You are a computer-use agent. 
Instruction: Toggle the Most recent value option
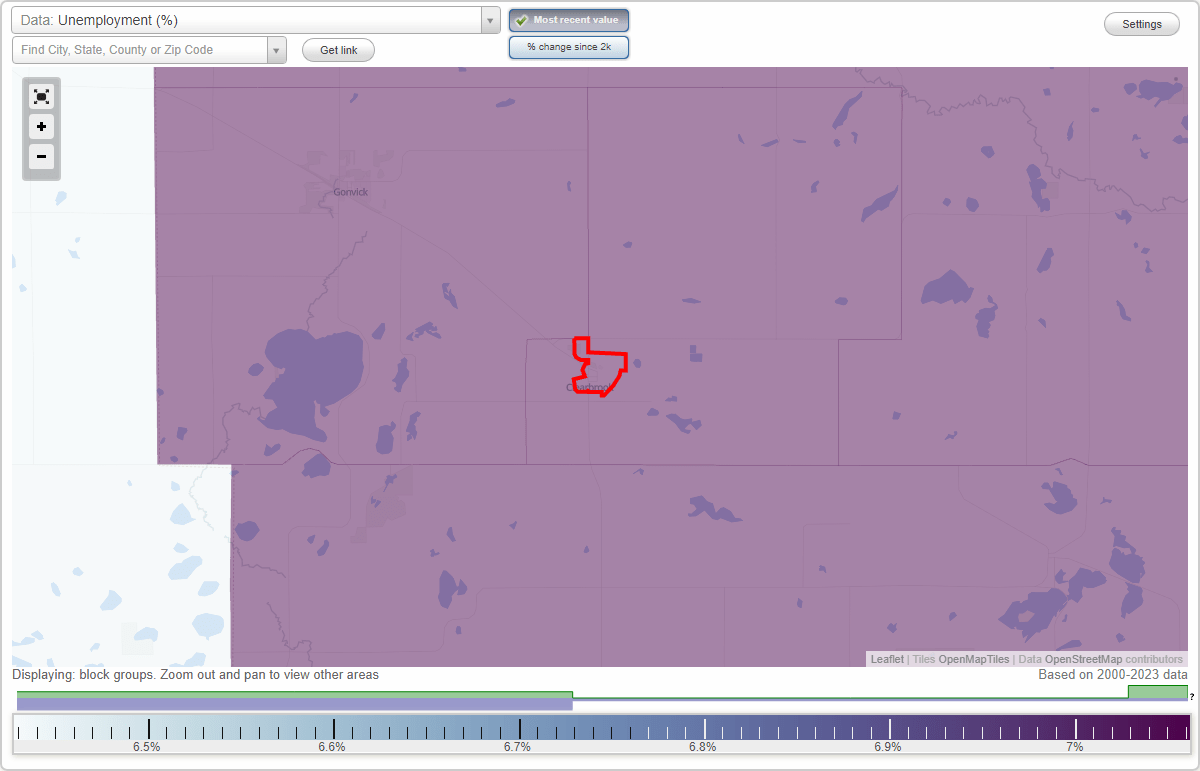(569, 20)
